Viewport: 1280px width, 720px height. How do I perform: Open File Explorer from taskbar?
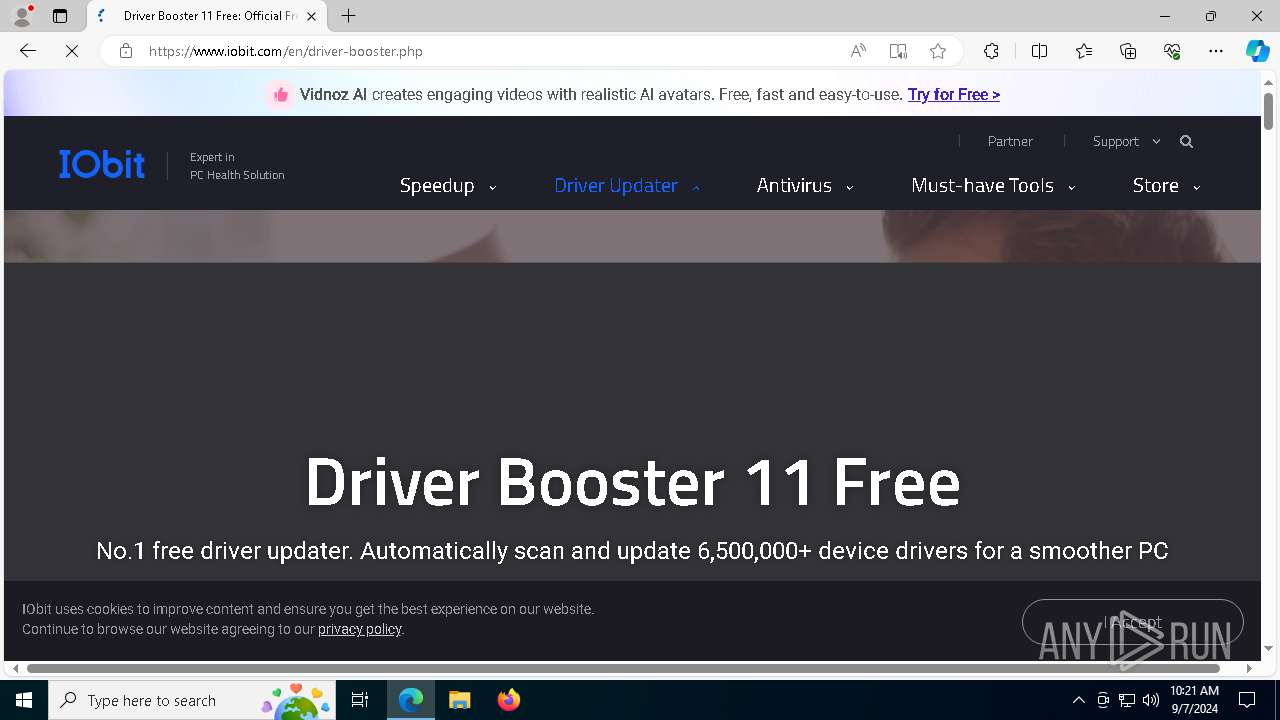point(460,700)
